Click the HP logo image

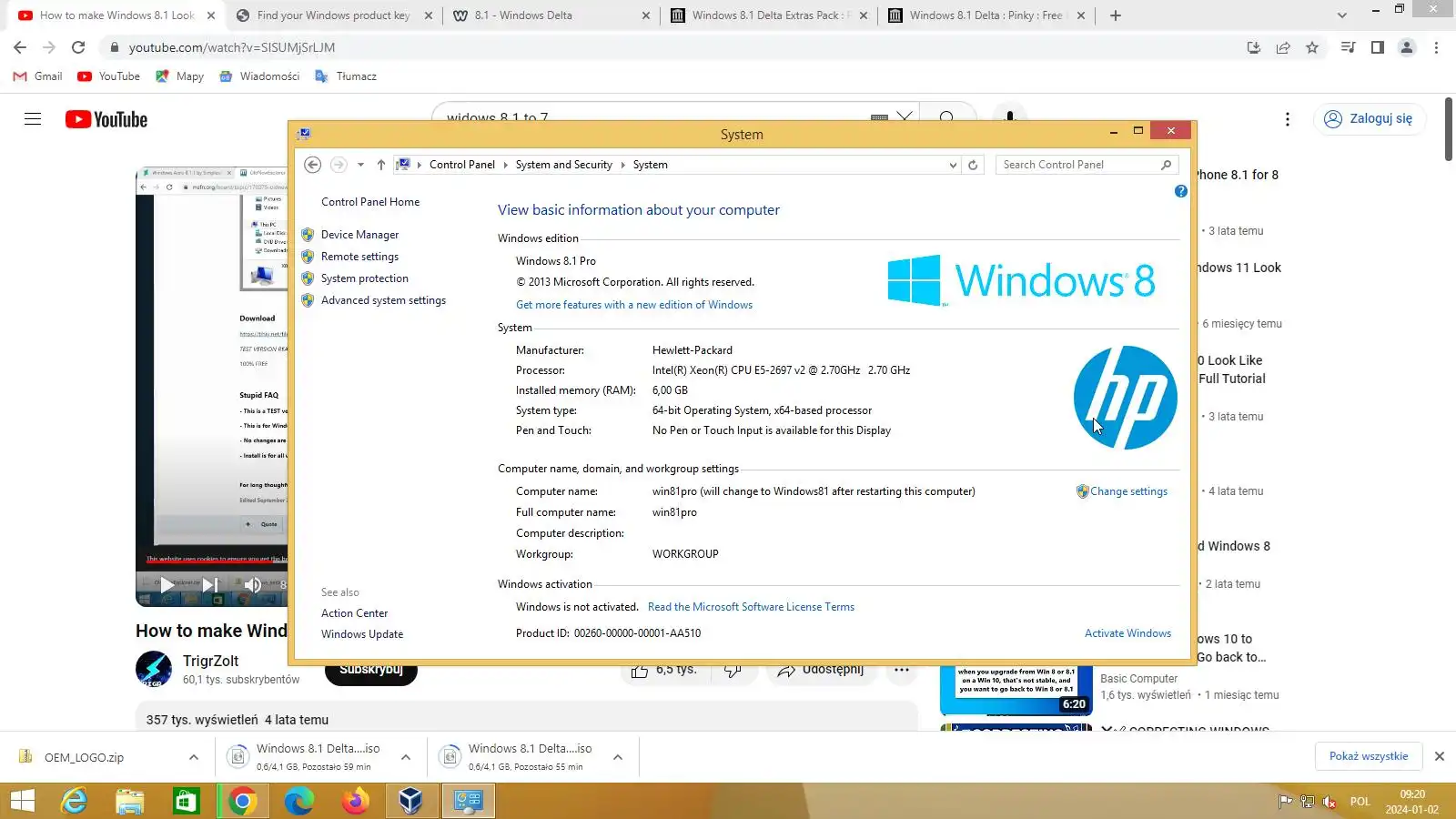(x=1125, y=398)
